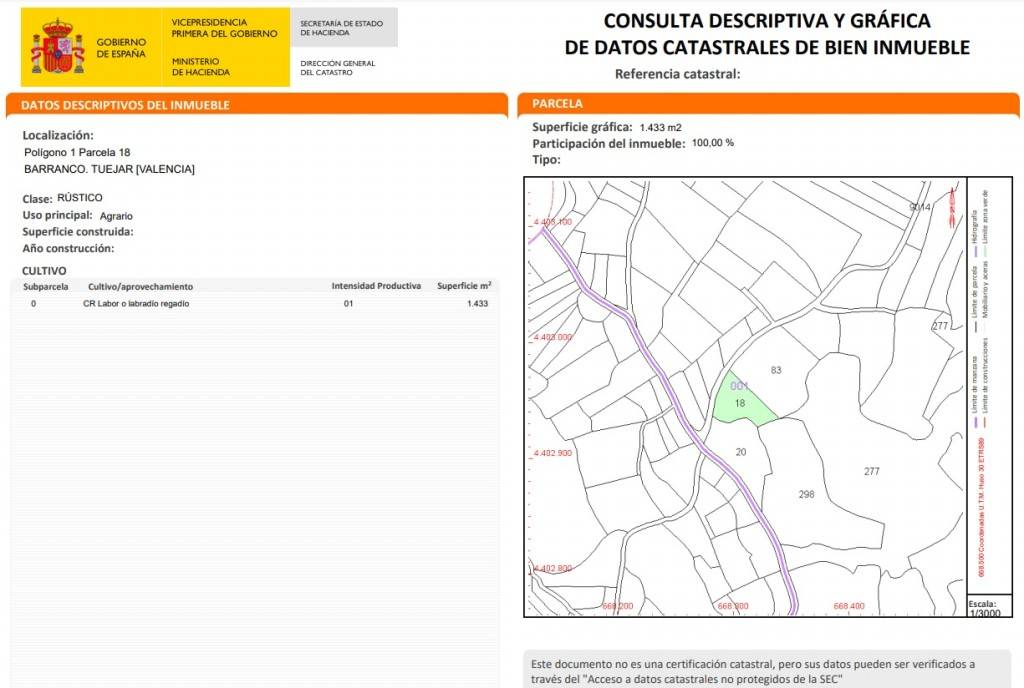This screenshot has height=688, width=1024.
Task: Click the 'Intensidad Productiva' column header
Action: click(376, 286)
